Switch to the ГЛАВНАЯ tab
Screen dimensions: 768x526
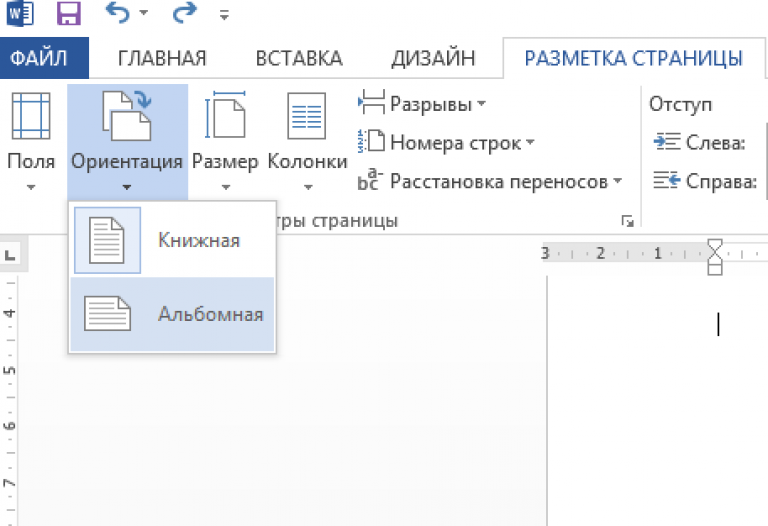(162, 58)
